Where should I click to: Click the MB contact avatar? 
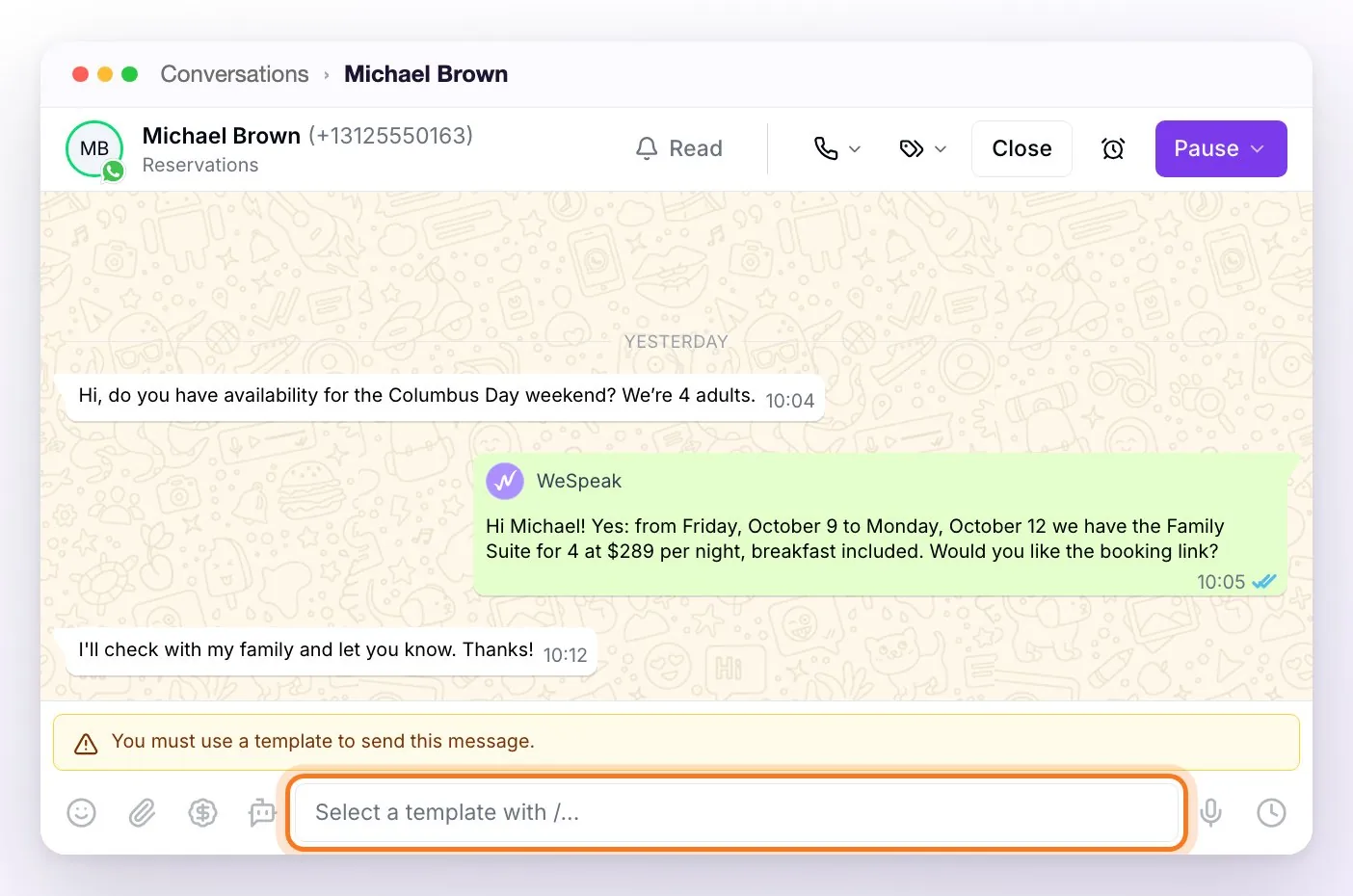coord(94,148)
